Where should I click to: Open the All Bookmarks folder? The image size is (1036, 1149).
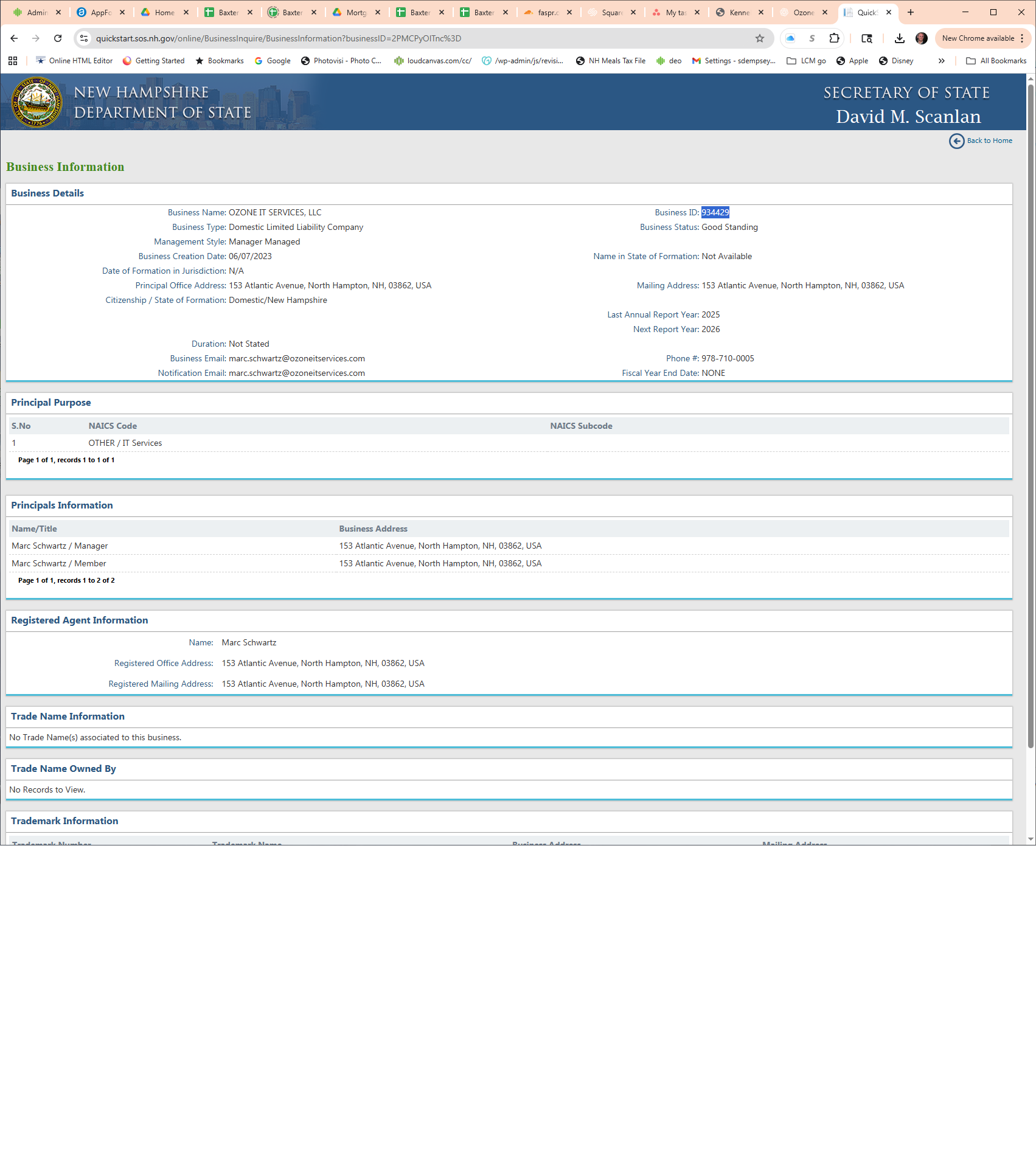(996, 61)
